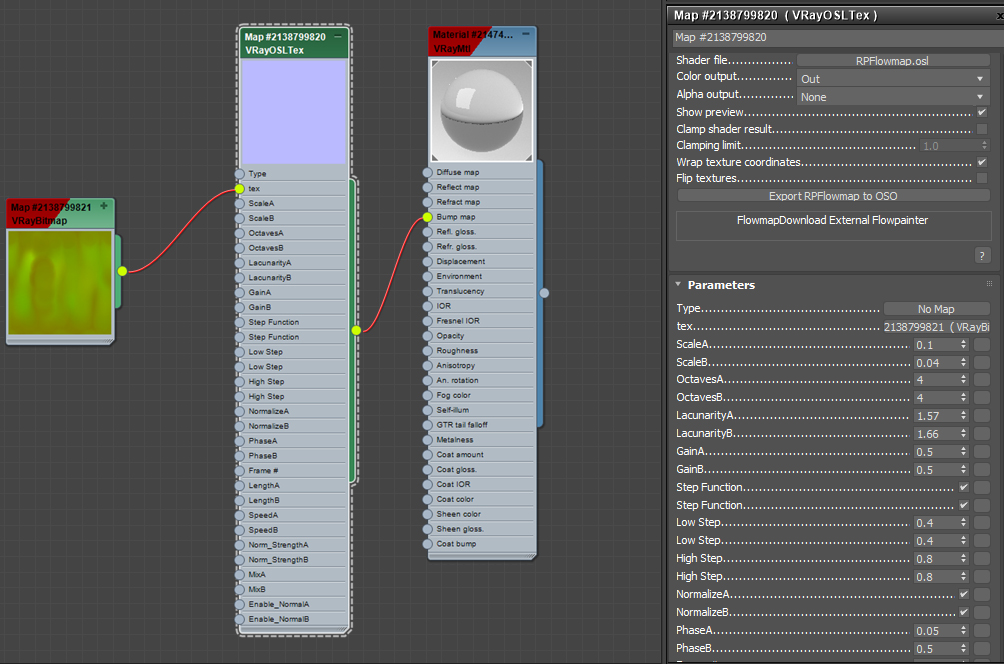Click the VRayOSLTex node output socket
1004x664 pixels.
coord(356,330)
